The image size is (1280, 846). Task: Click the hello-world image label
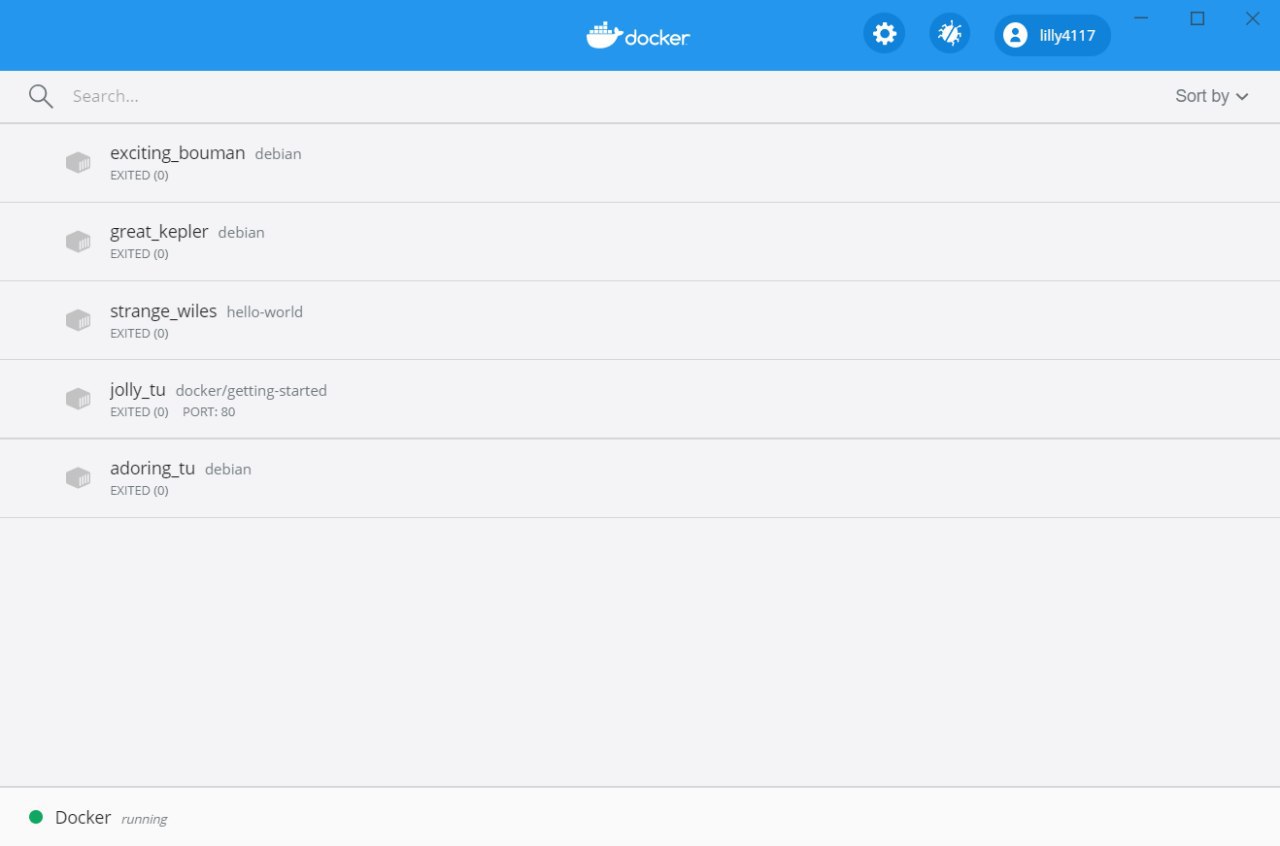point(265,312)
